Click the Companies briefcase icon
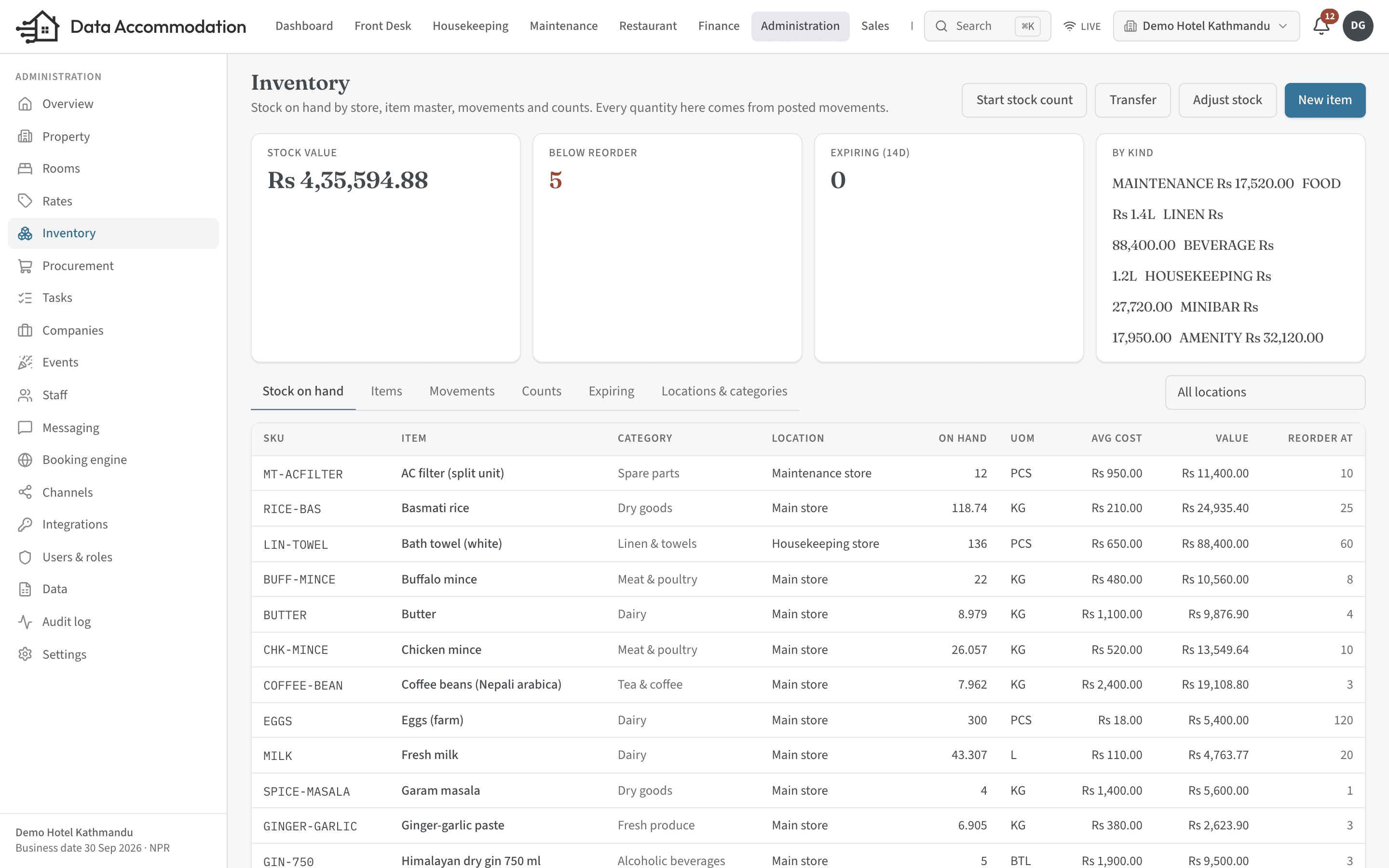 25,331
